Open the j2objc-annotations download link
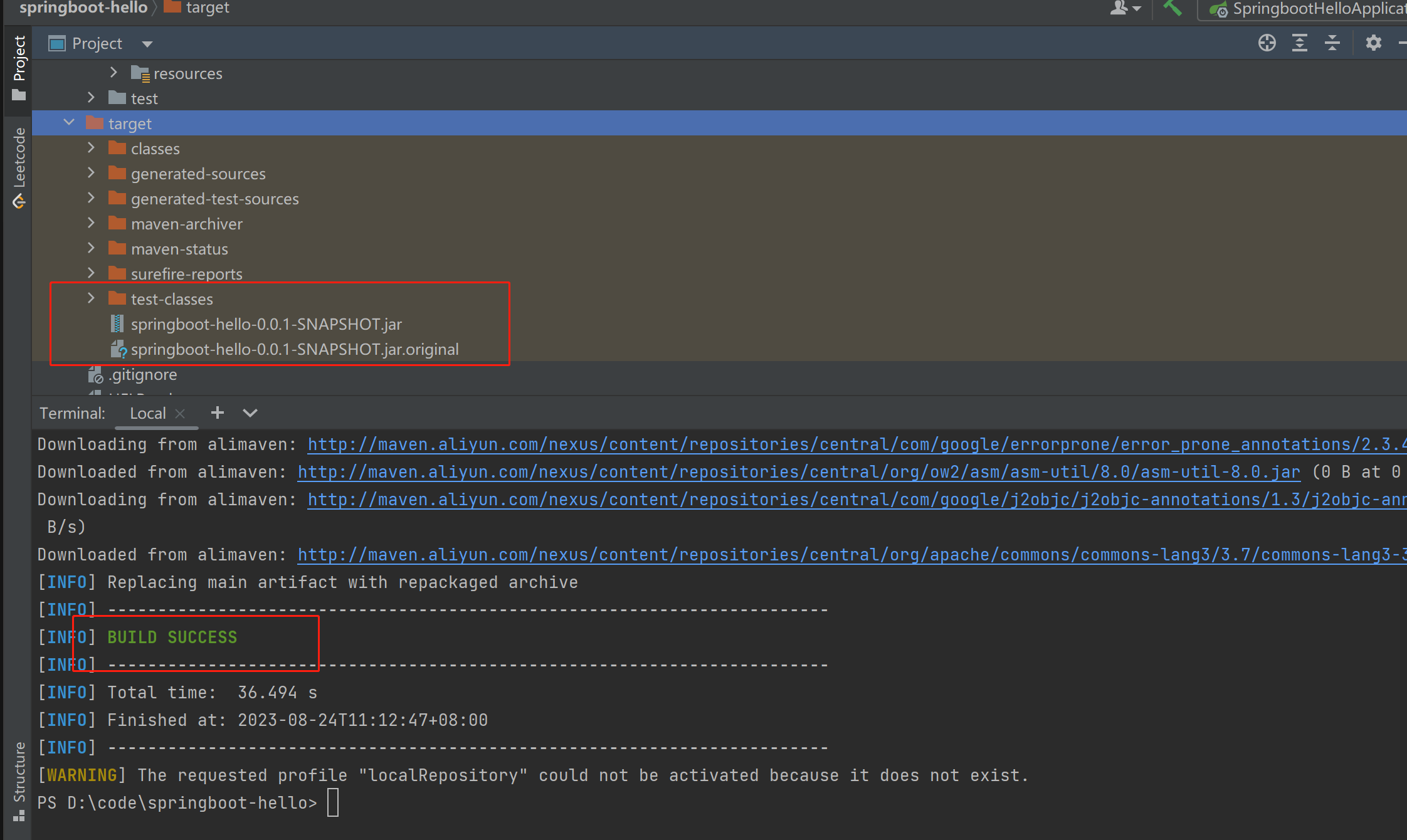 856,500
